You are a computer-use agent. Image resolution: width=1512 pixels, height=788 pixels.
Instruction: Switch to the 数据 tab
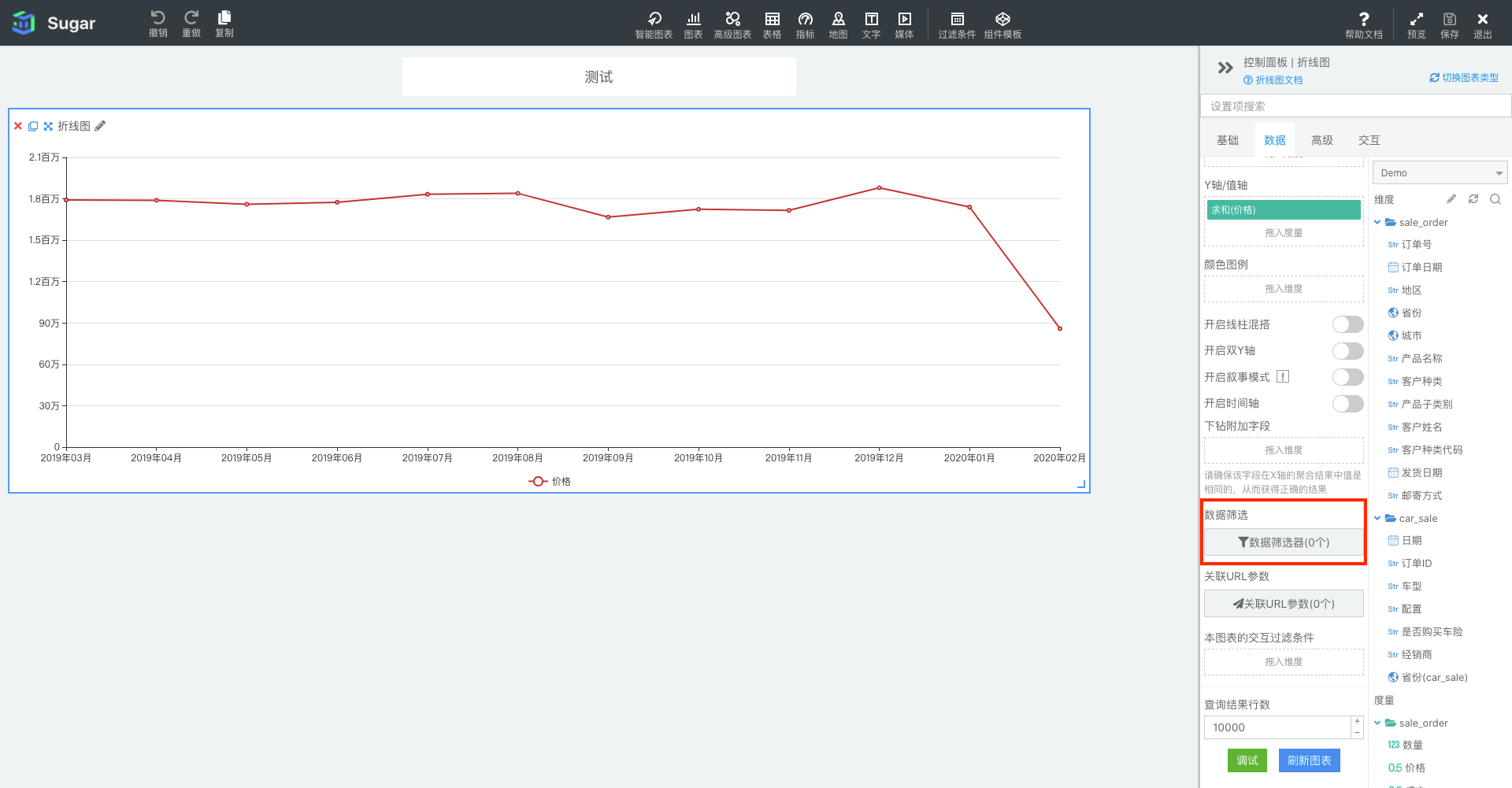tap(1274, 140)
